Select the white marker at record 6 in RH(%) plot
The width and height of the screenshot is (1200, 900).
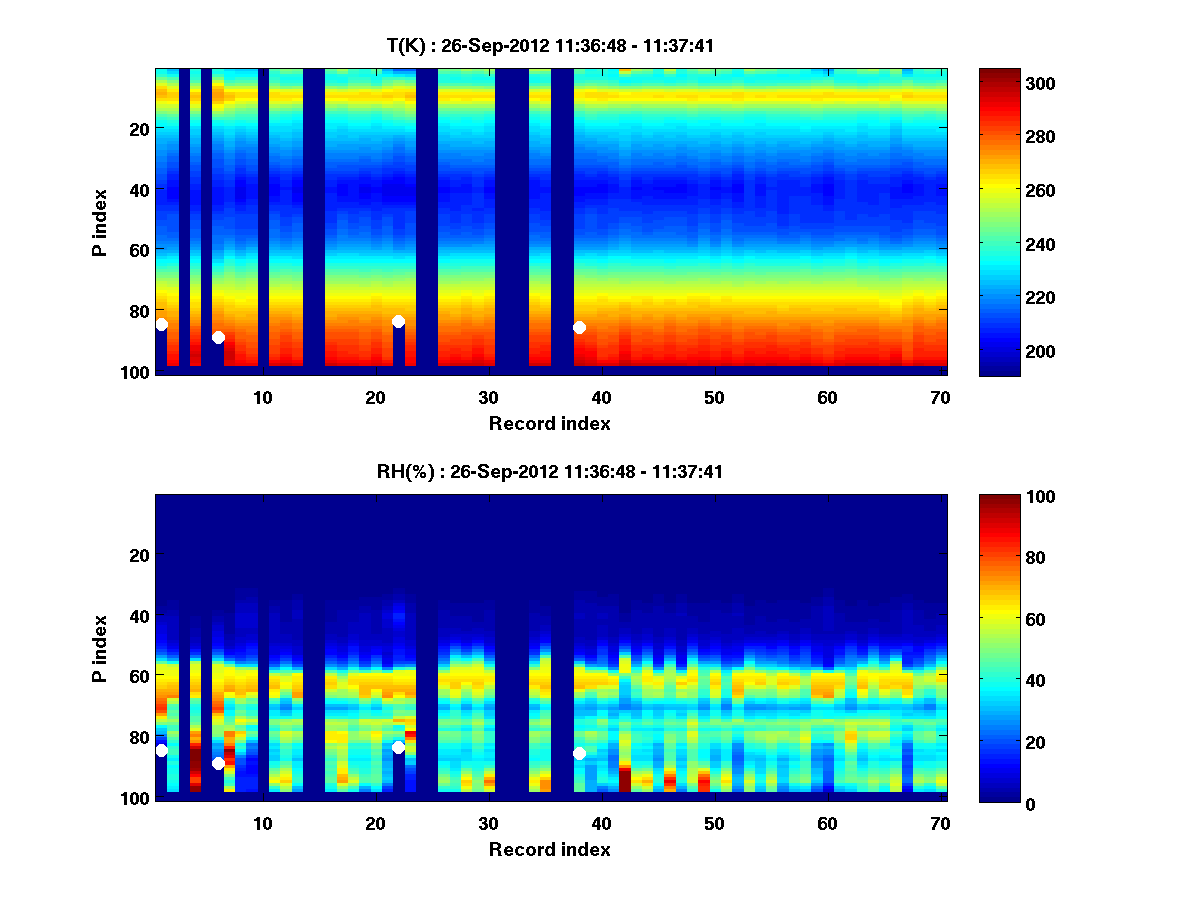point(218,763)
